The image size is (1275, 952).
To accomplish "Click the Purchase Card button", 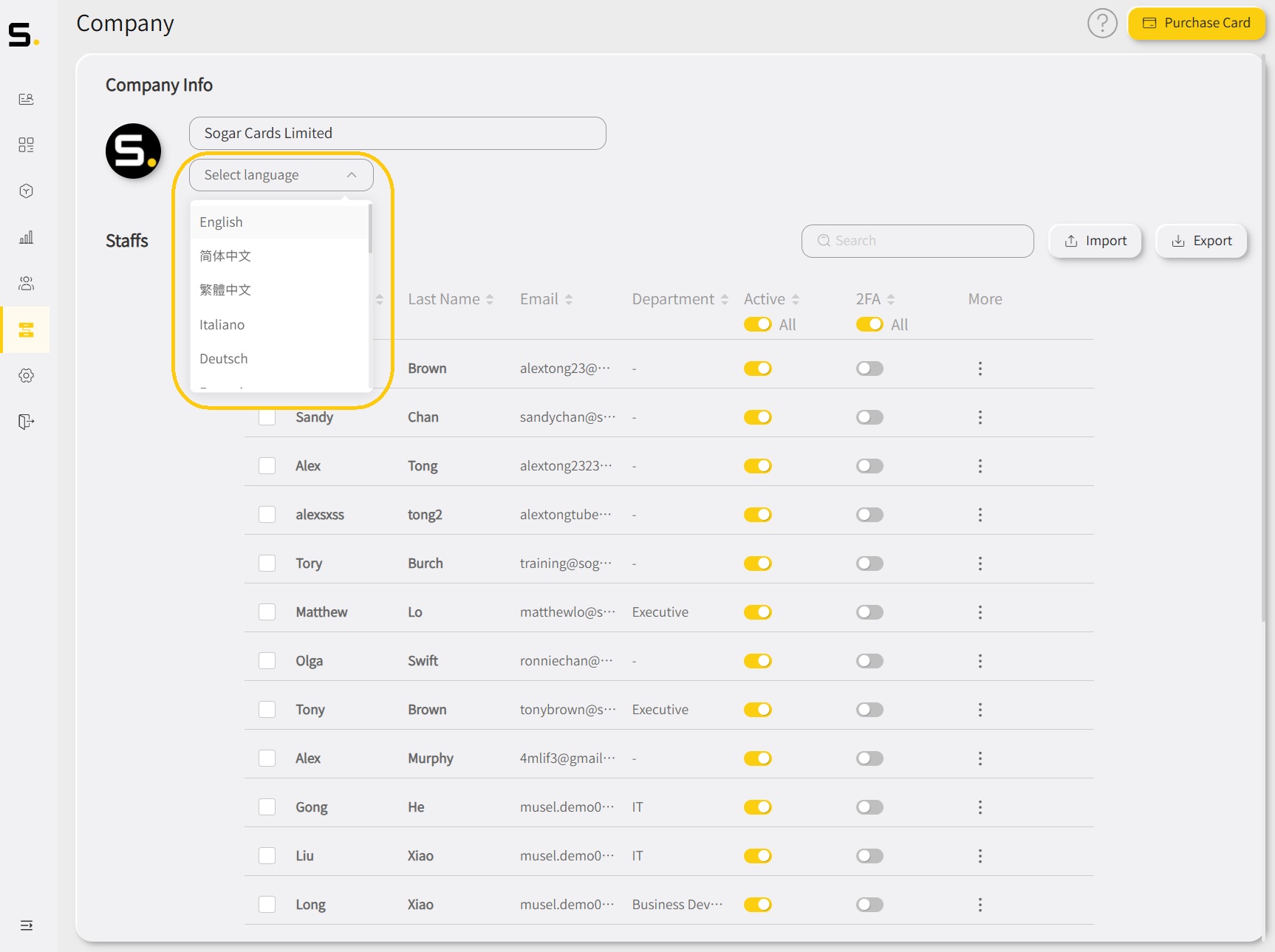I will pyautogui.click(x=1197, y=23).
